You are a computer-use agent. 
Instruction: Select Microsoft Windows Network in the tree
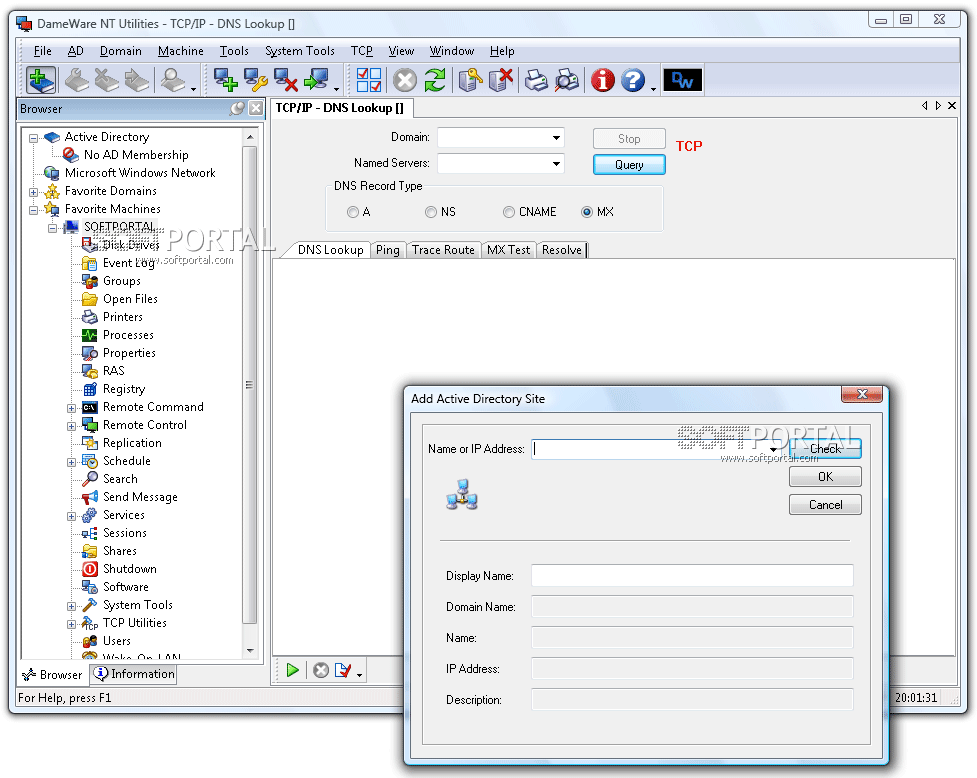click(140, 173)
